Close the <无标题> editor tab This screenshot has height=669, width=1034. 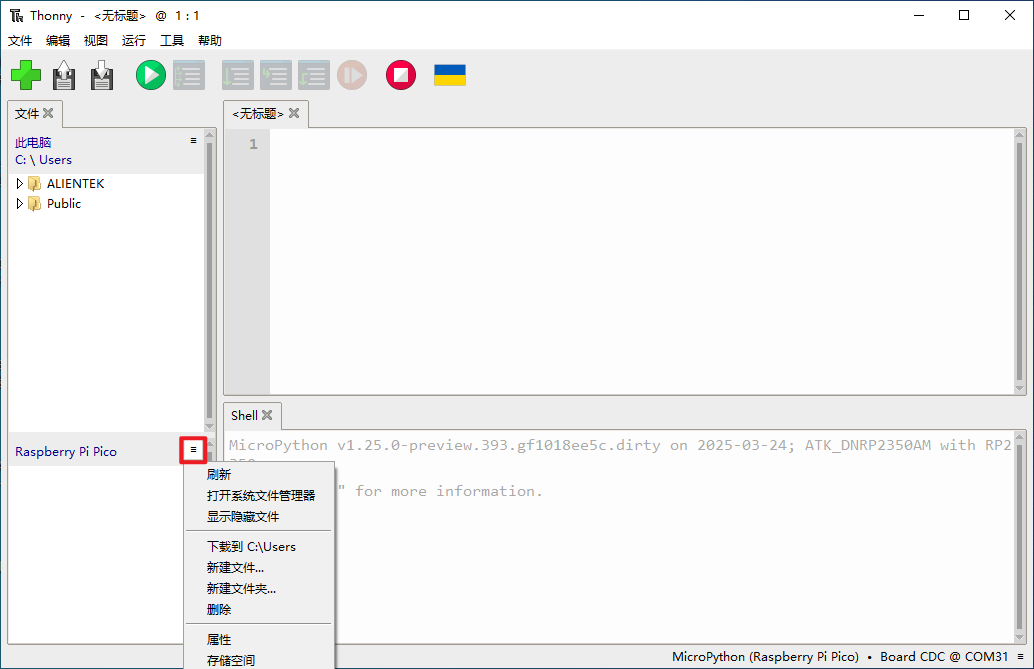click(x=294, y=113)
